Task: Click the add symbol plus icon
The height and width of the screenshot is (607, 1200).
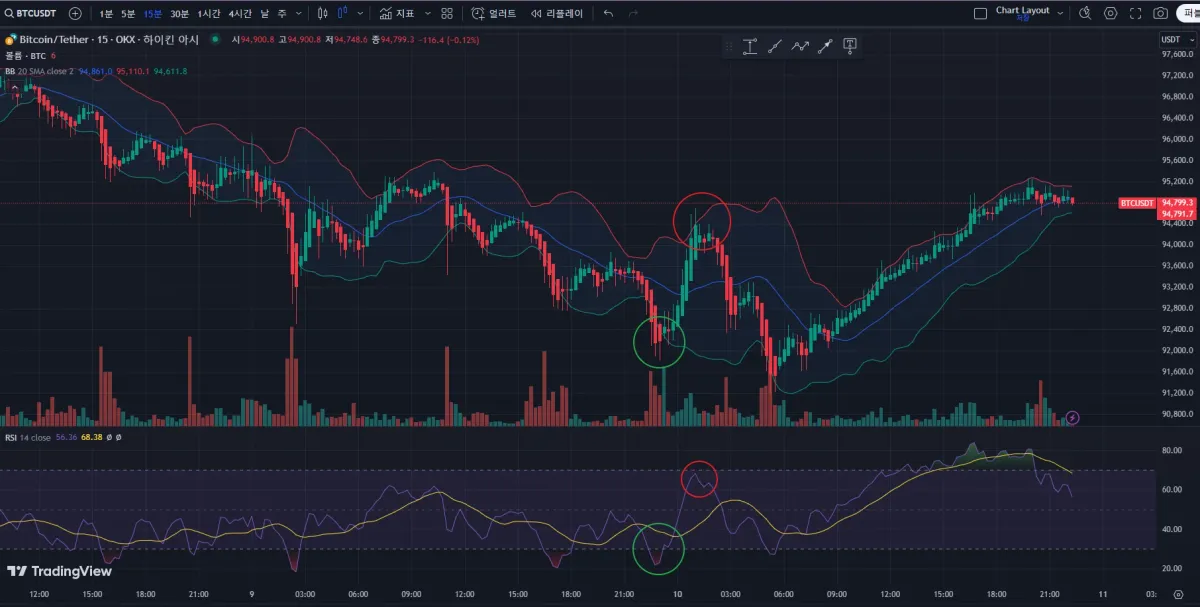Action: click(75, 14)
